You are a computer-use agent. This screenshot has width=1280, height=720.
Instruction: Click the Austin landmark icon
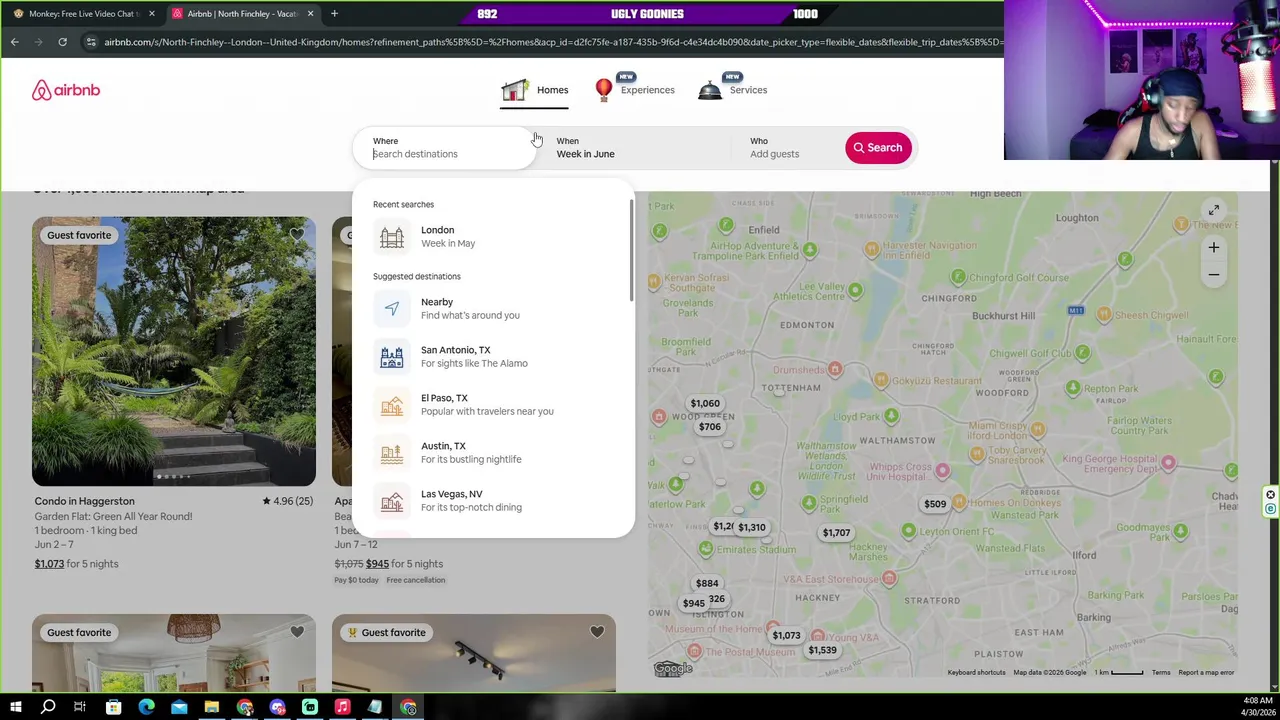coord(392,452)
